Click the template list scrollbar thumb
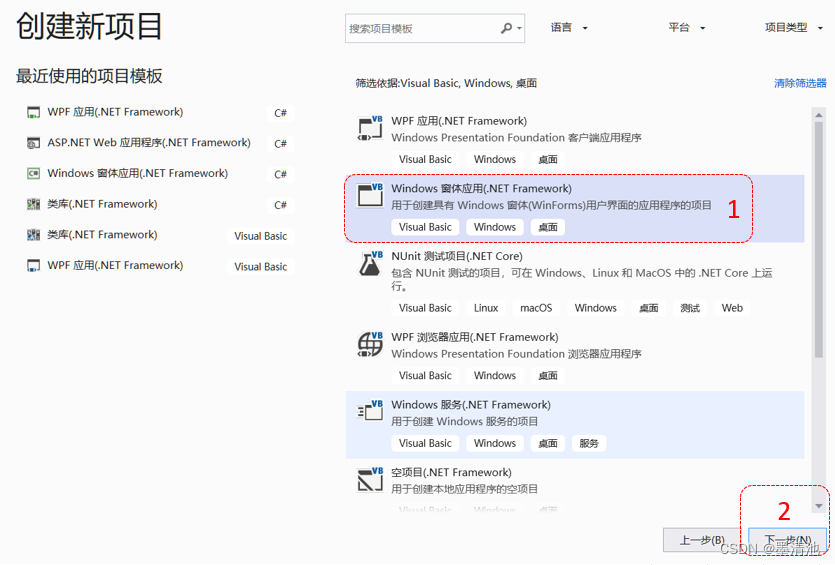This screenshot has height=565, width=835. pos(819,240)
